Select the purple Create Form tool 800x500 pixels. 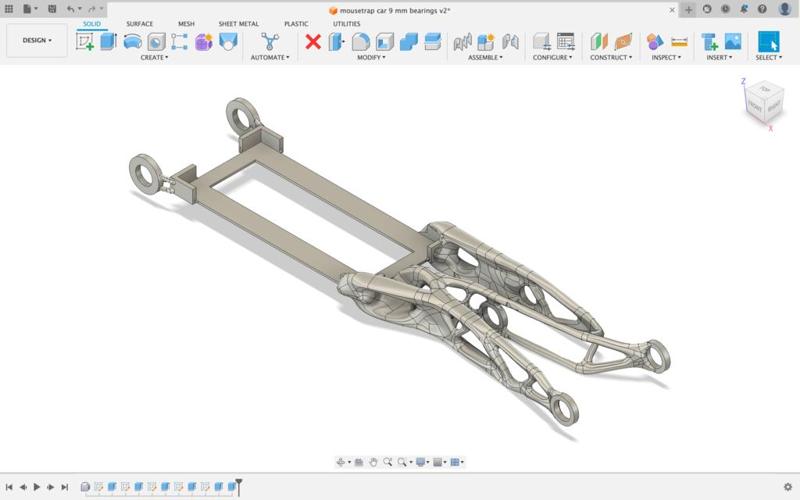point(203,42)
